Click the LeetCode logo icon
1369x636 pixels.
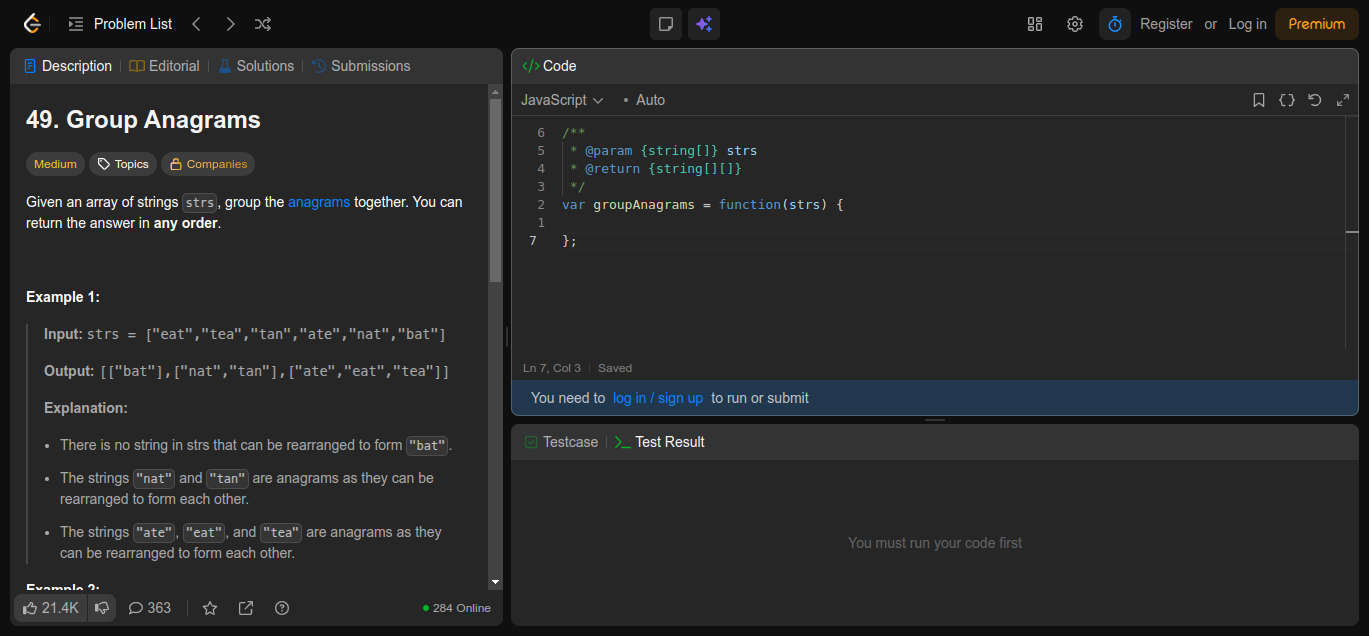pos(32,24)
